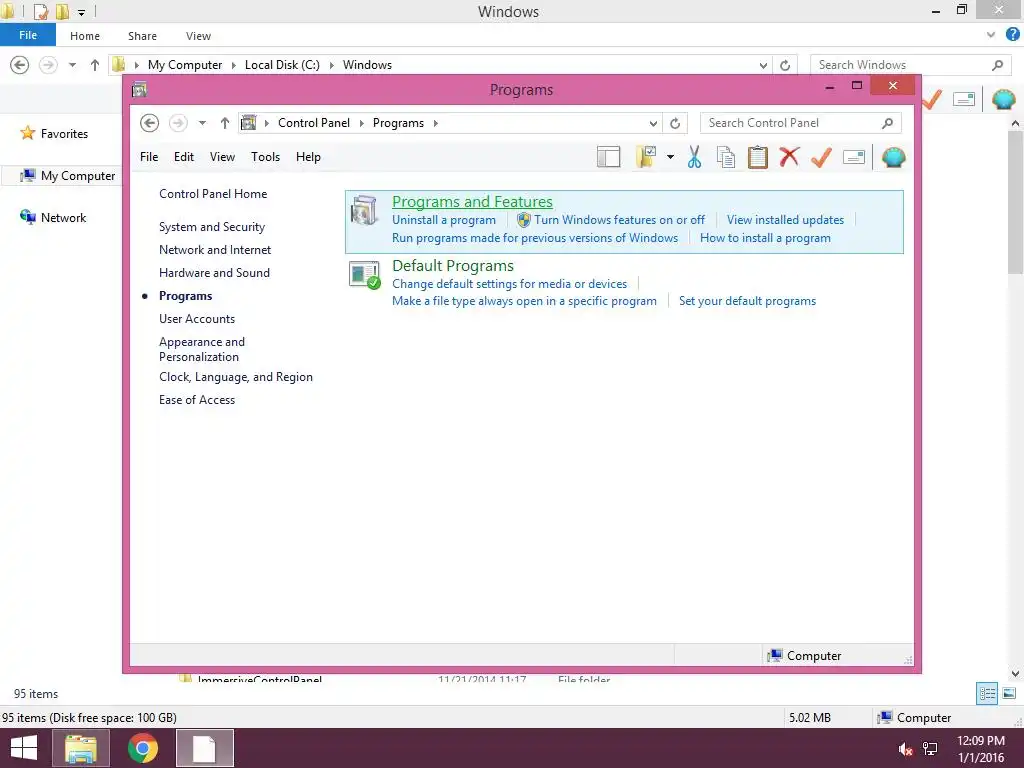Launch Google Chrome from the taskbar
Image resolution: width=1024 pixels, height=768 pixels.
tap(143, 748)
